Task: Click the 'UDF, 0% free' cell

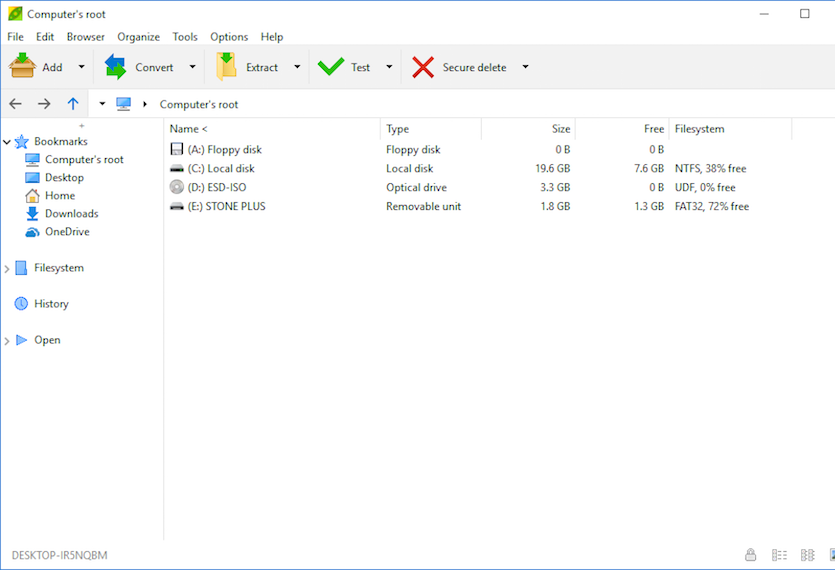Action: point(705,188)
